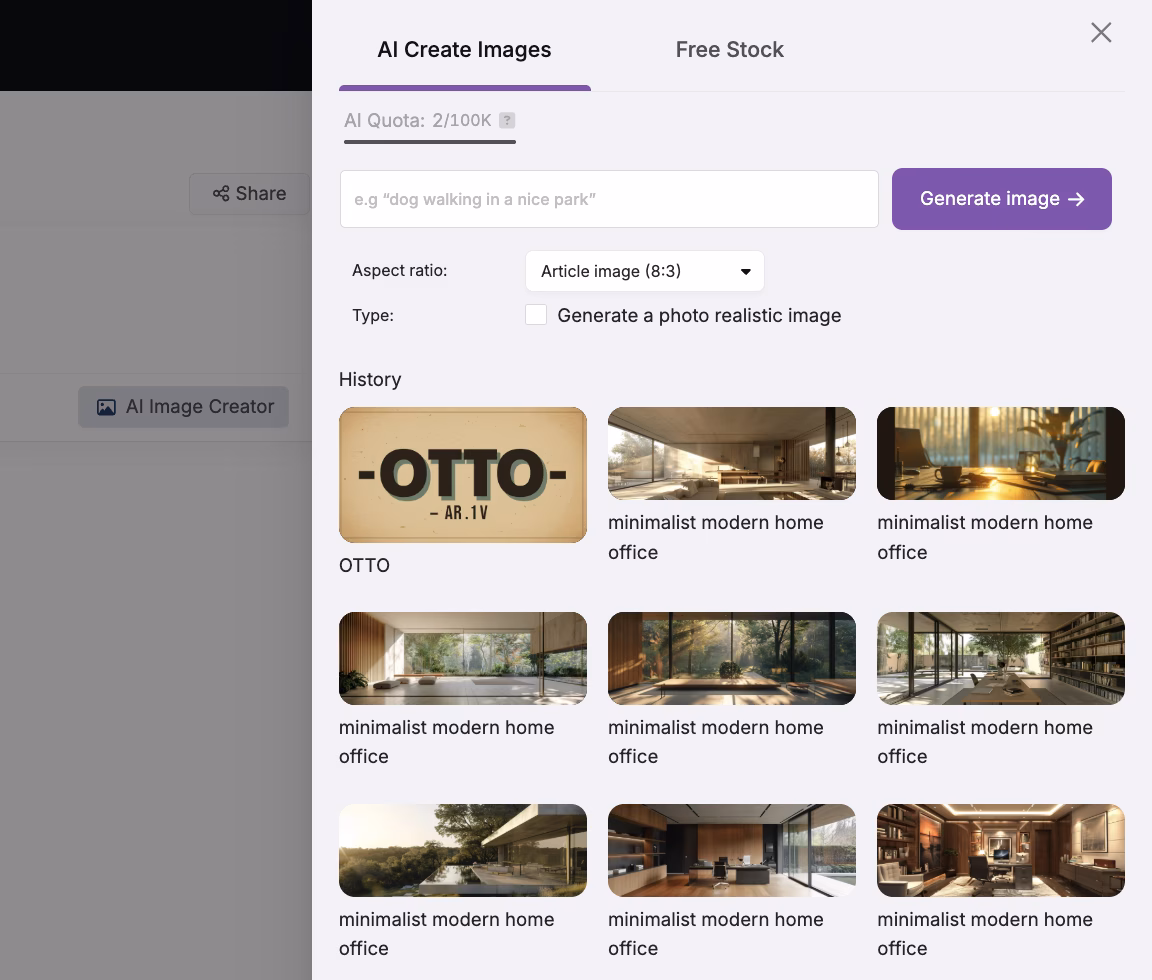This screenshot has width=1152, height=980.
Task: Click the Generate image button
Action: (x=1001, y=199)
